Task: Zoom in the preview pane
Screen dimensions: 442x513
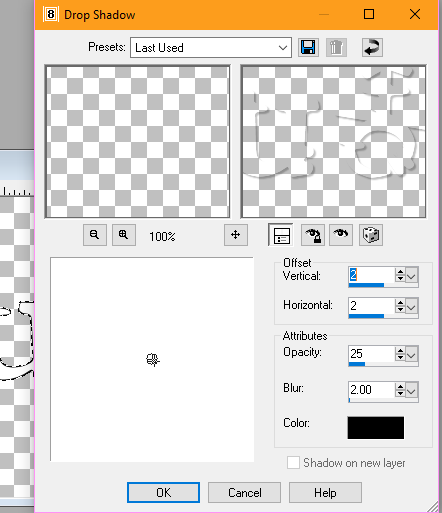Action: coord(124,235)
